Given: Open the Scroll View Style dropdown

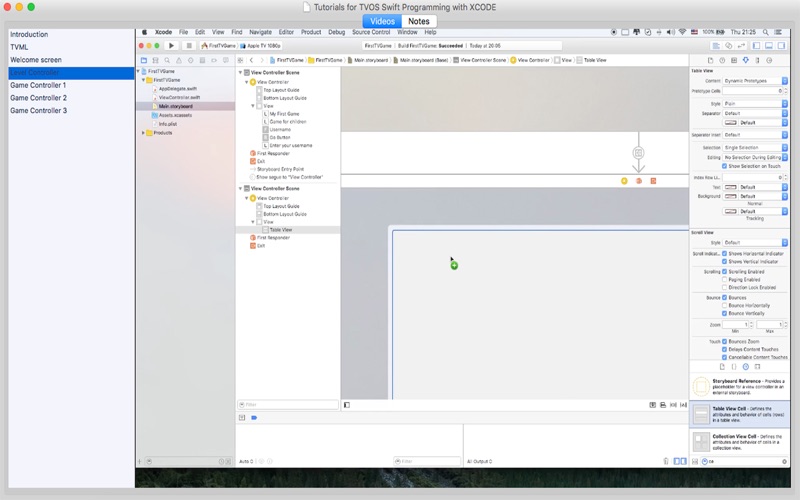Looking at the screenshot, I should (755, 242).
